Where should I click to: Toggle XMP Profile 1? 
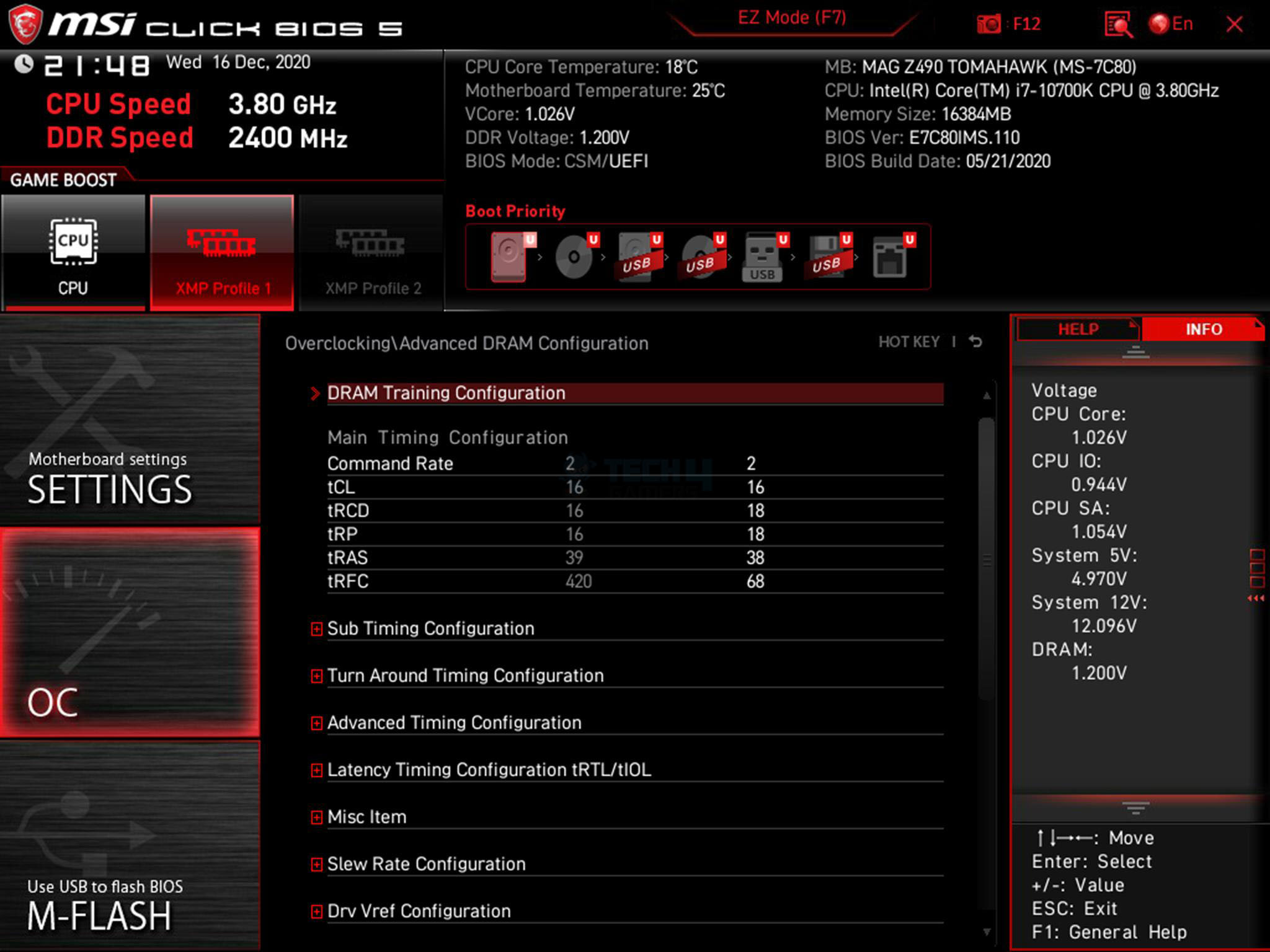[222, 252]
